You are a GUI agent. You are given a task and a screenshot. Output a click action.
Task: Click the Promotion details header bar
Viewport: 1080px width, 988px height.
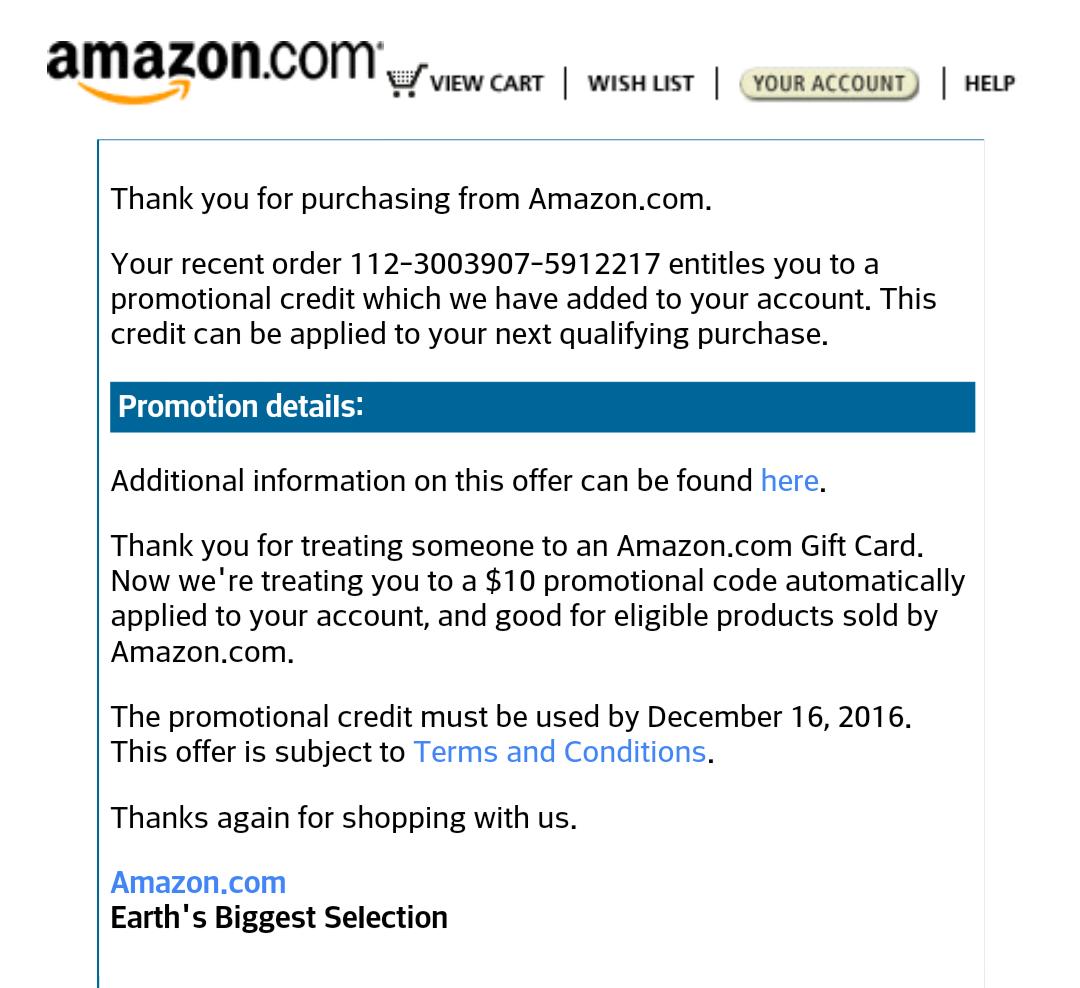coord(542,407)
